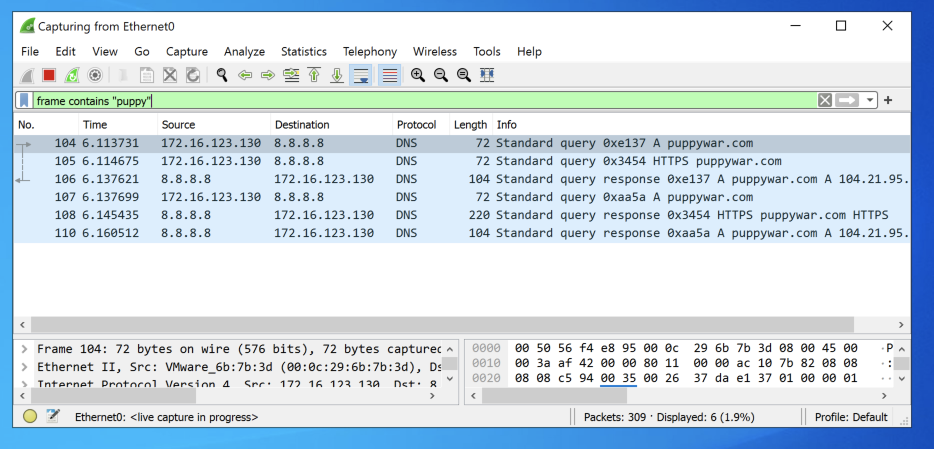Jump to the first packet
Screen dimensions: 934x449
[x=314, y=76]
